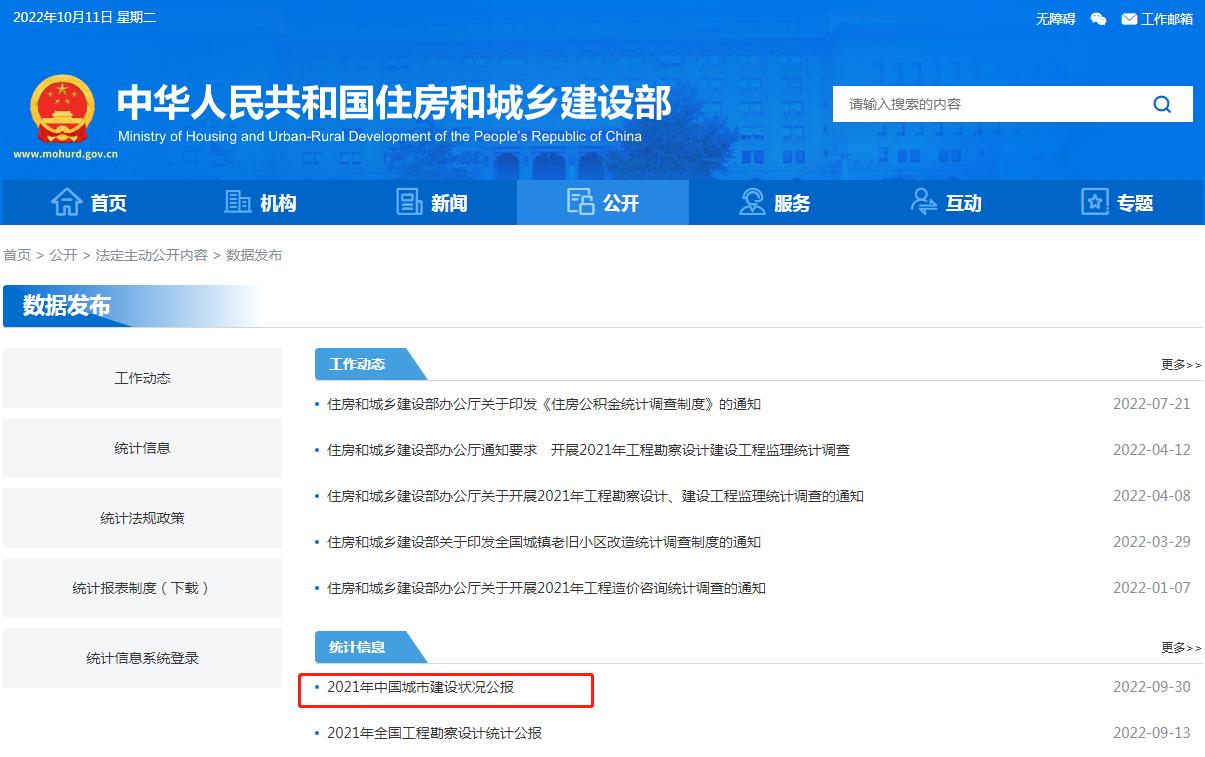Open the 服务 navigation tab

[774, 203]
